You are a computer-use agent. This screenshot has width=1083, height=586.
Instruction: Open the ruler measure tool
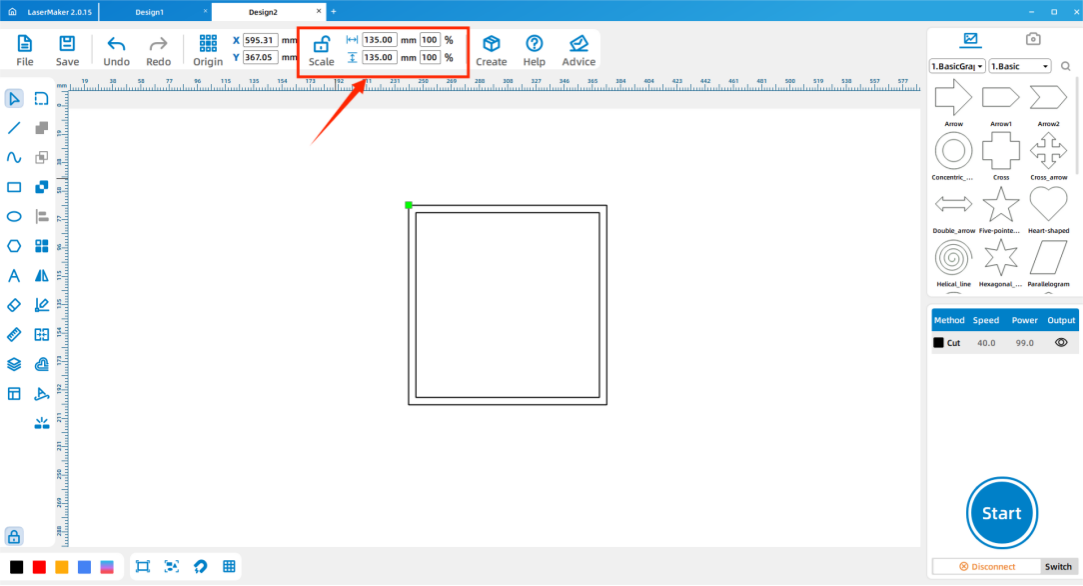[14, 334]
